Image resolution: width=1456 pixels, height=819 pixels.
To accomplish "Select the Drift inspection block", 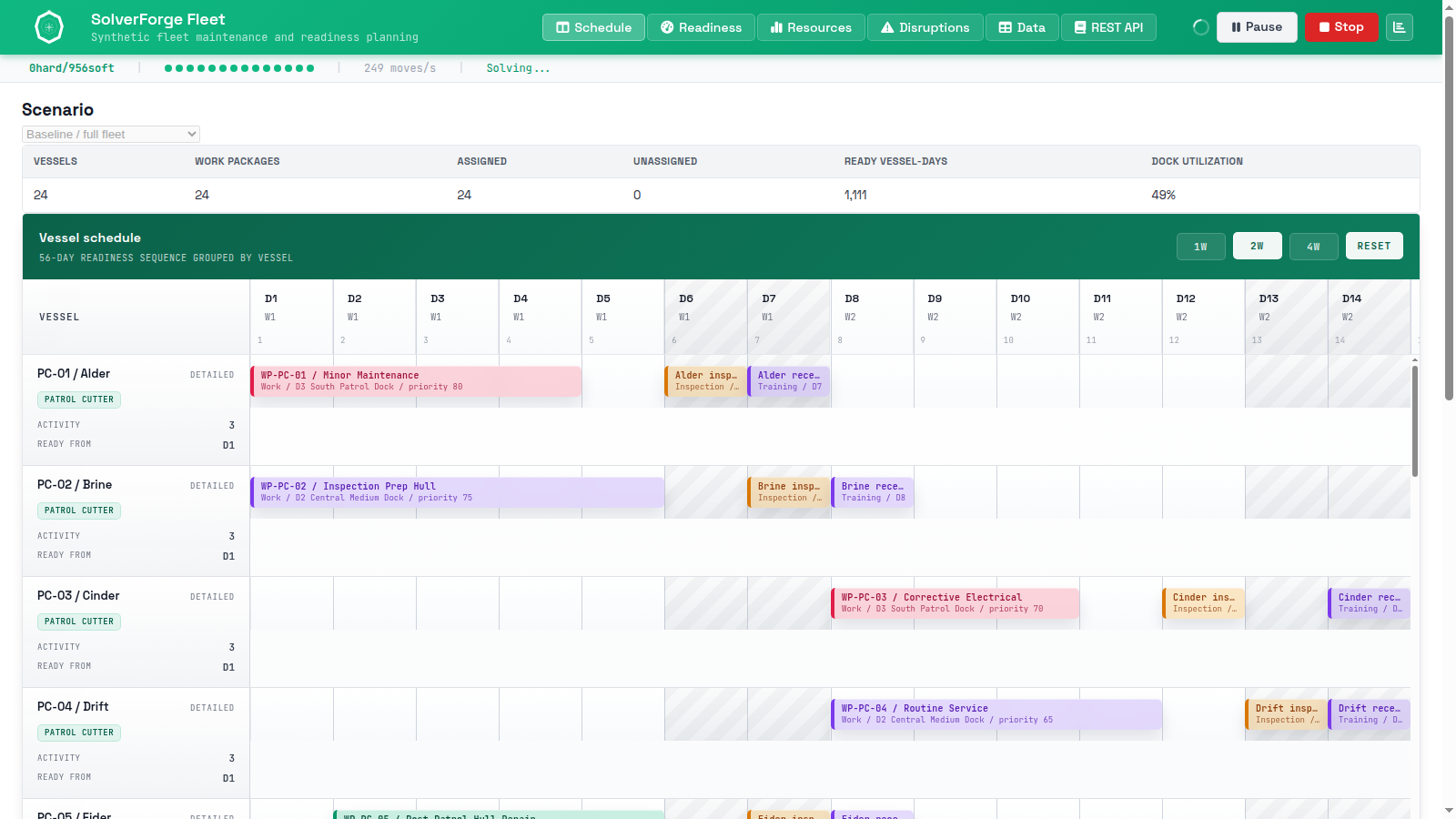I will [x=1286, y=714].
